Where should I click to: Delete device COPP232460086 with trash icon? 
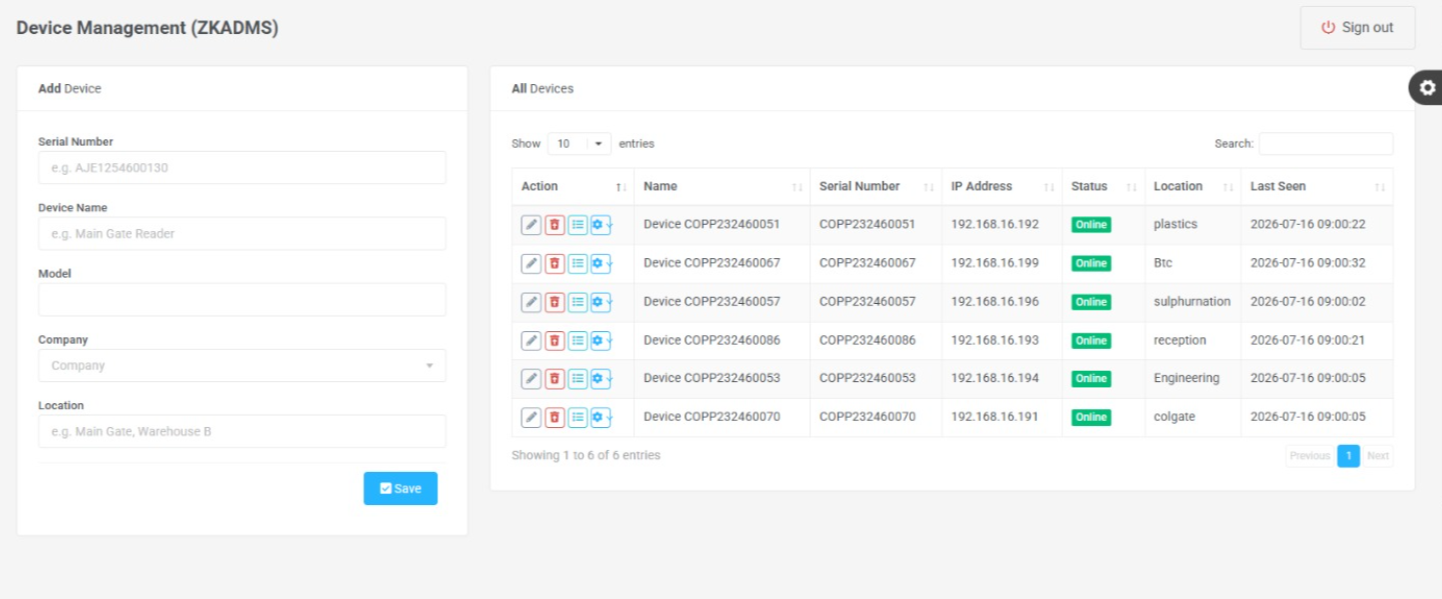tap(555, 340)
